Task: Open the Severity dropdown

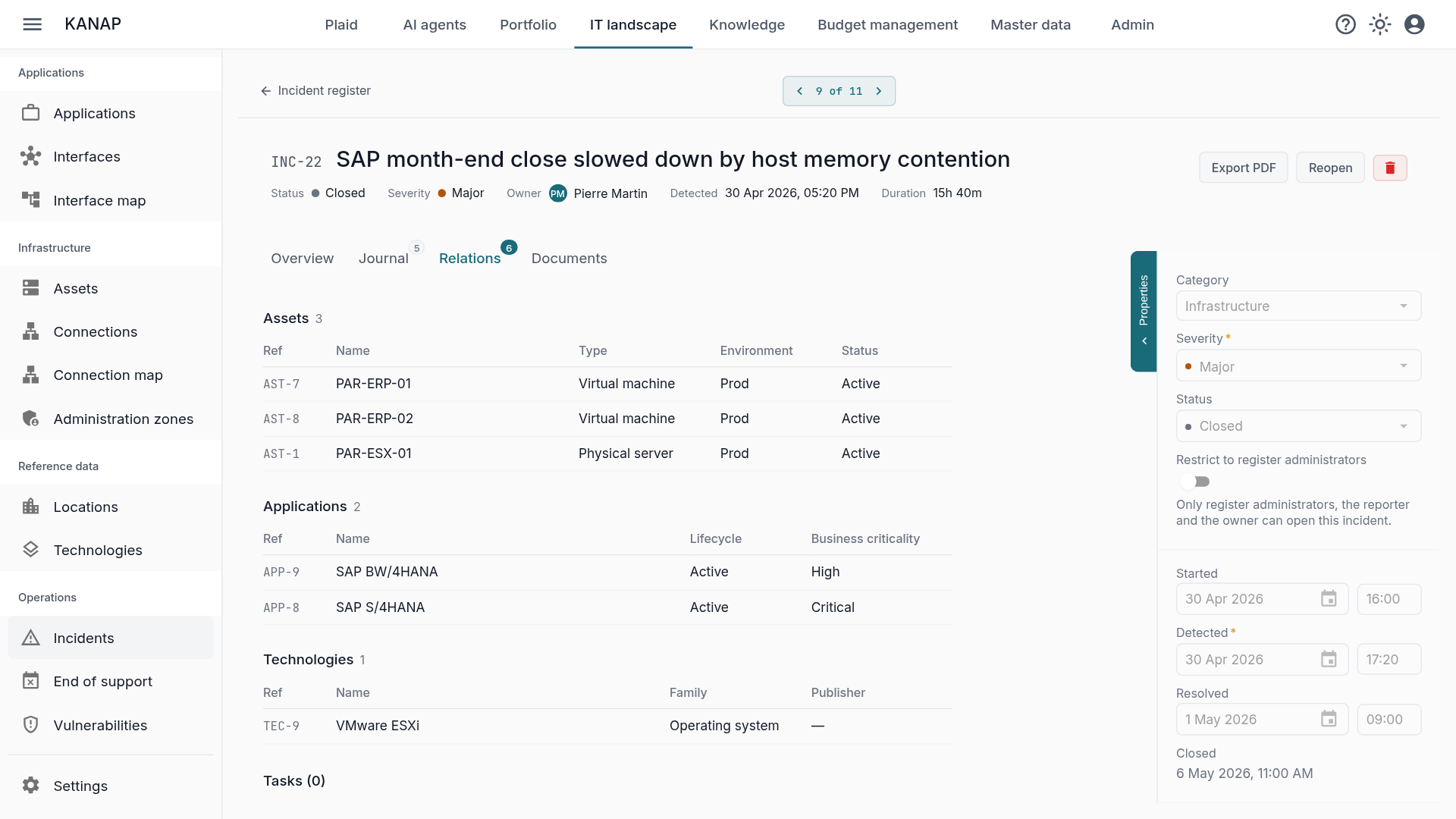Action: pos(1298,366)
